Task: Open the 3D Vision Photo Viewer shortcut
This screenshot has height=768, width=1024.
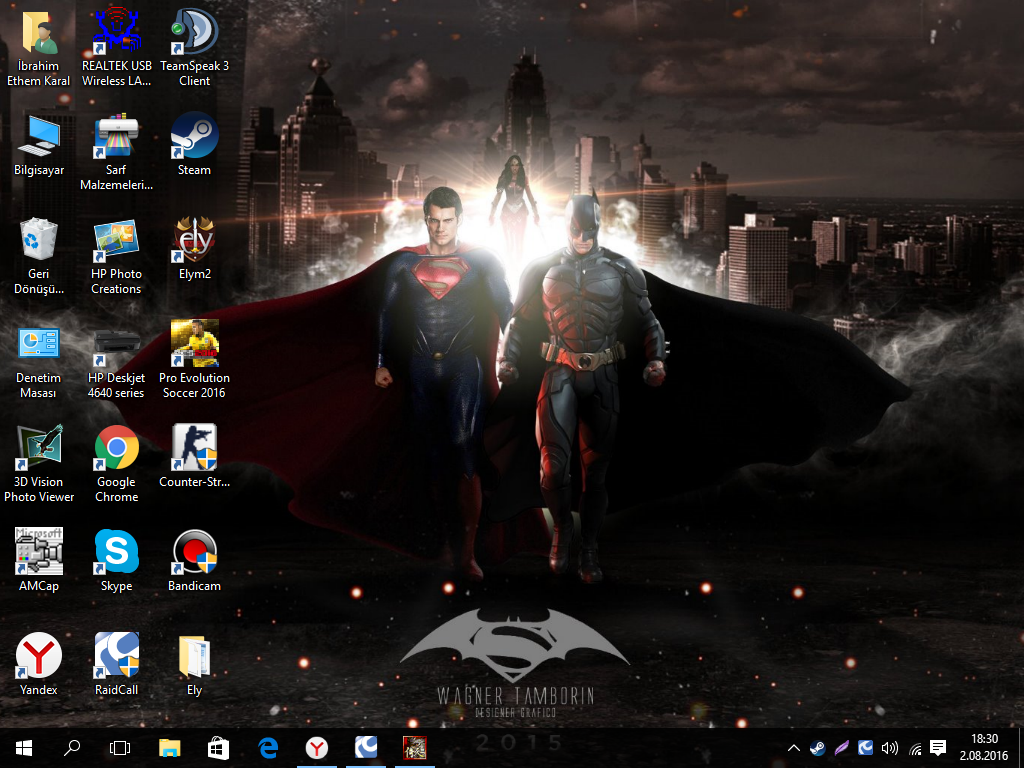Action: point(39,464)
